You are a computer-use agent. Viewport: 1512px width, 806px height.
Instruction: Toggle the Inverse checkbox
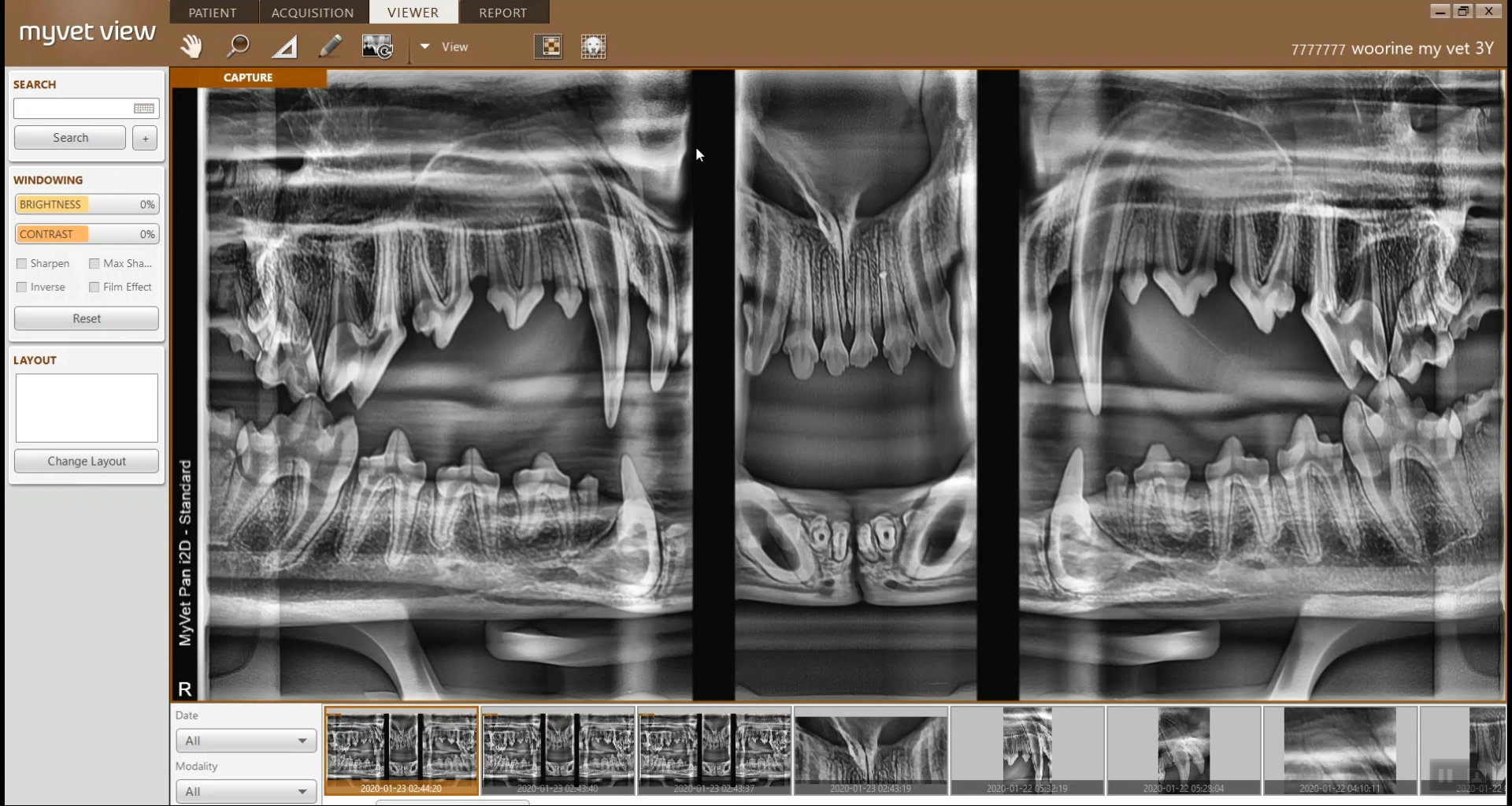coord(22,288)
